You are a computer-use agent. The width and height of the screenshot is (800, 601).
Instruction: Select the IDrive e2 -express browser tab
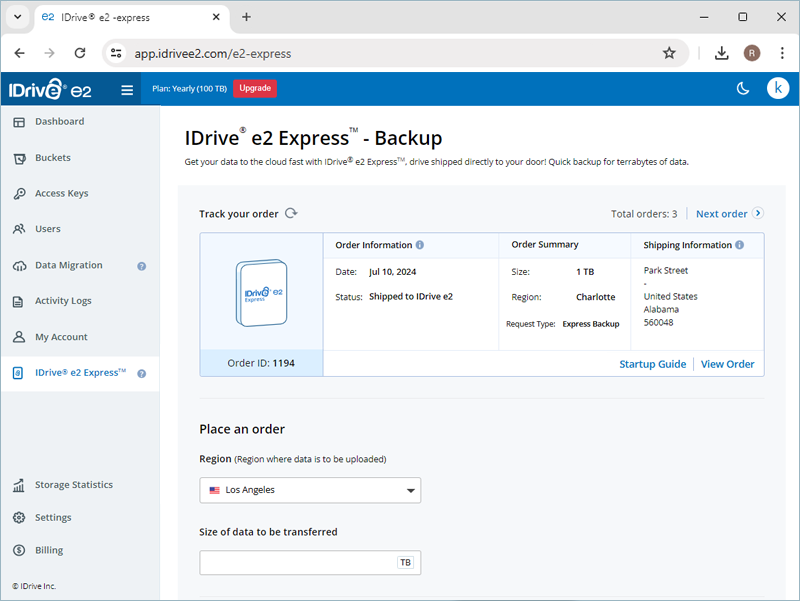point(132,17)
